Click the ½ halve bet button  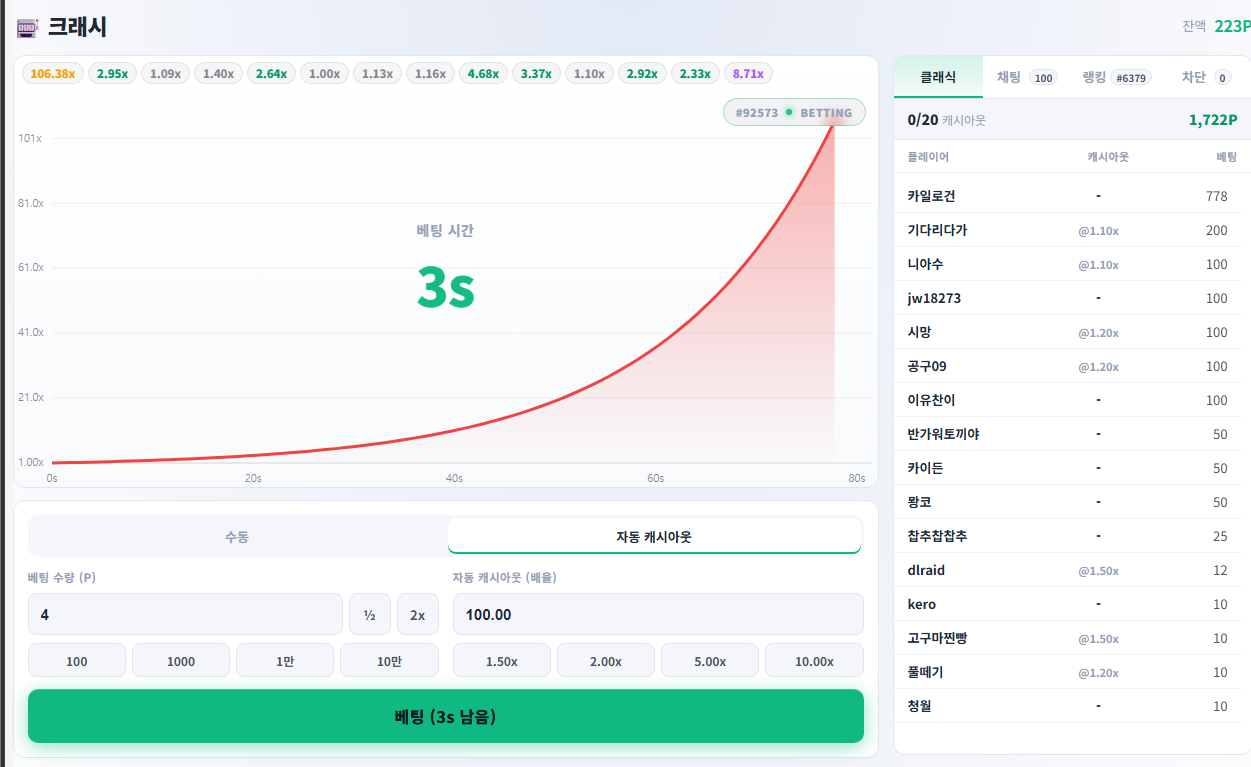pyautogui.click(x=370, y=614)
